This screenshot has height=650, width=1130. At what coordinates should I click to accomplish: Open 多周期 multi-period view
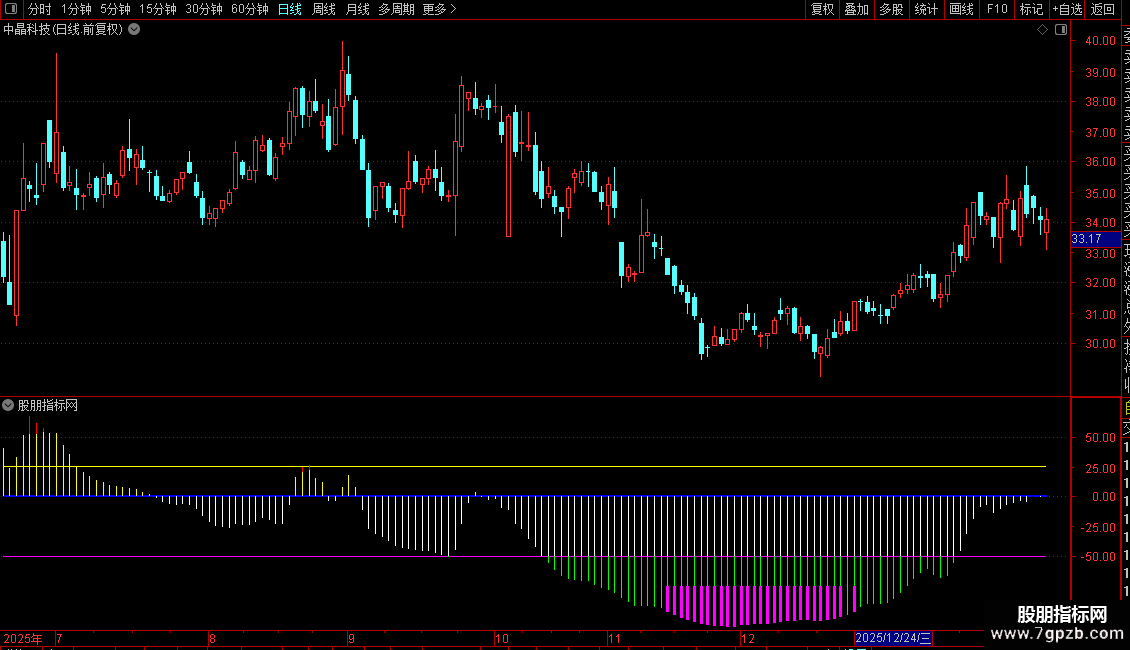(x=396, y=9)
